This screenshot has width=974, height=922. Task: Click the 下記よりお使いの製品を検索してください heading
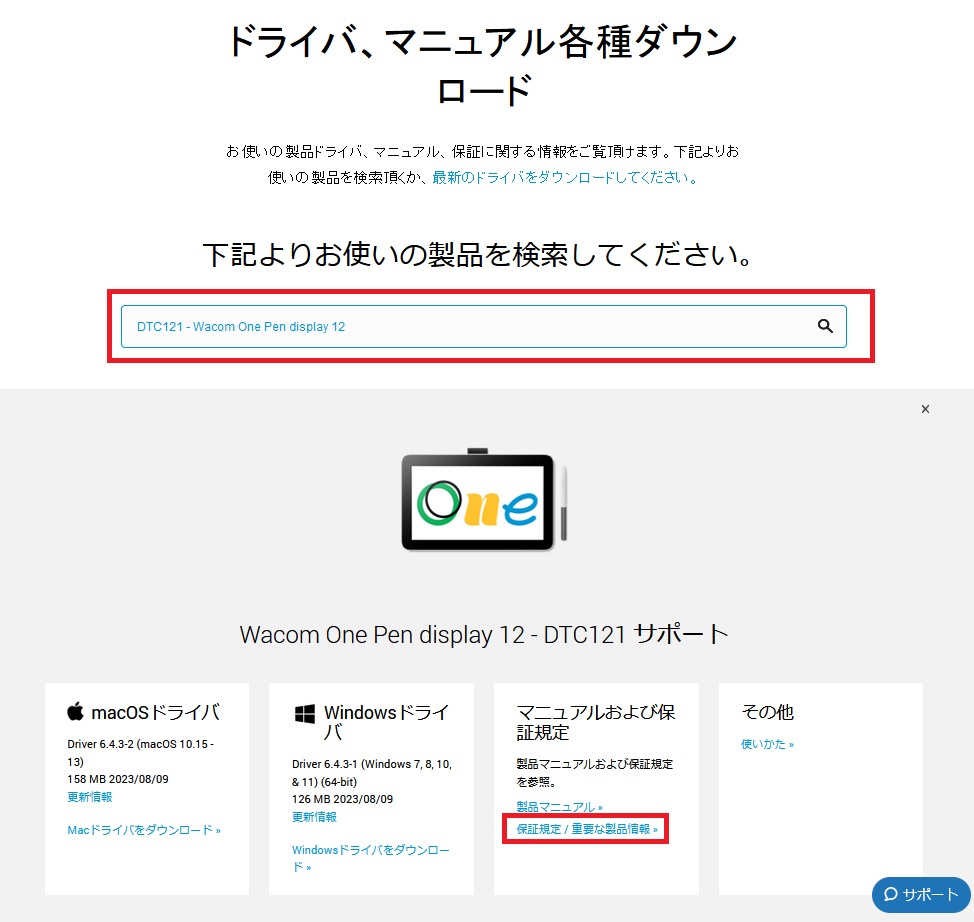tap(478, 255)
